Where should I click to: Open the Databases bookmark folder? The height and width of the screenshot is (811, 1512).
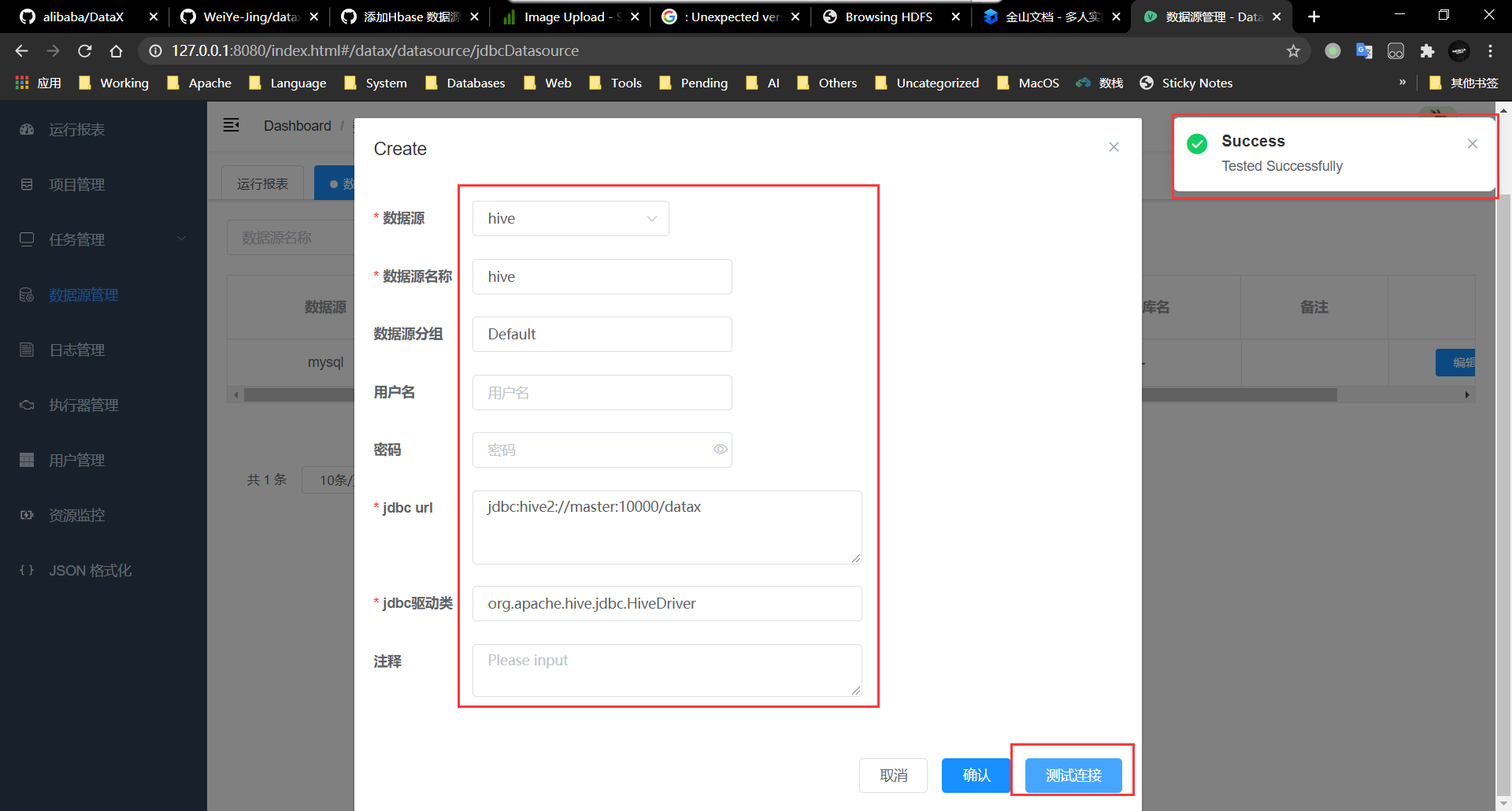click(465, 83)
